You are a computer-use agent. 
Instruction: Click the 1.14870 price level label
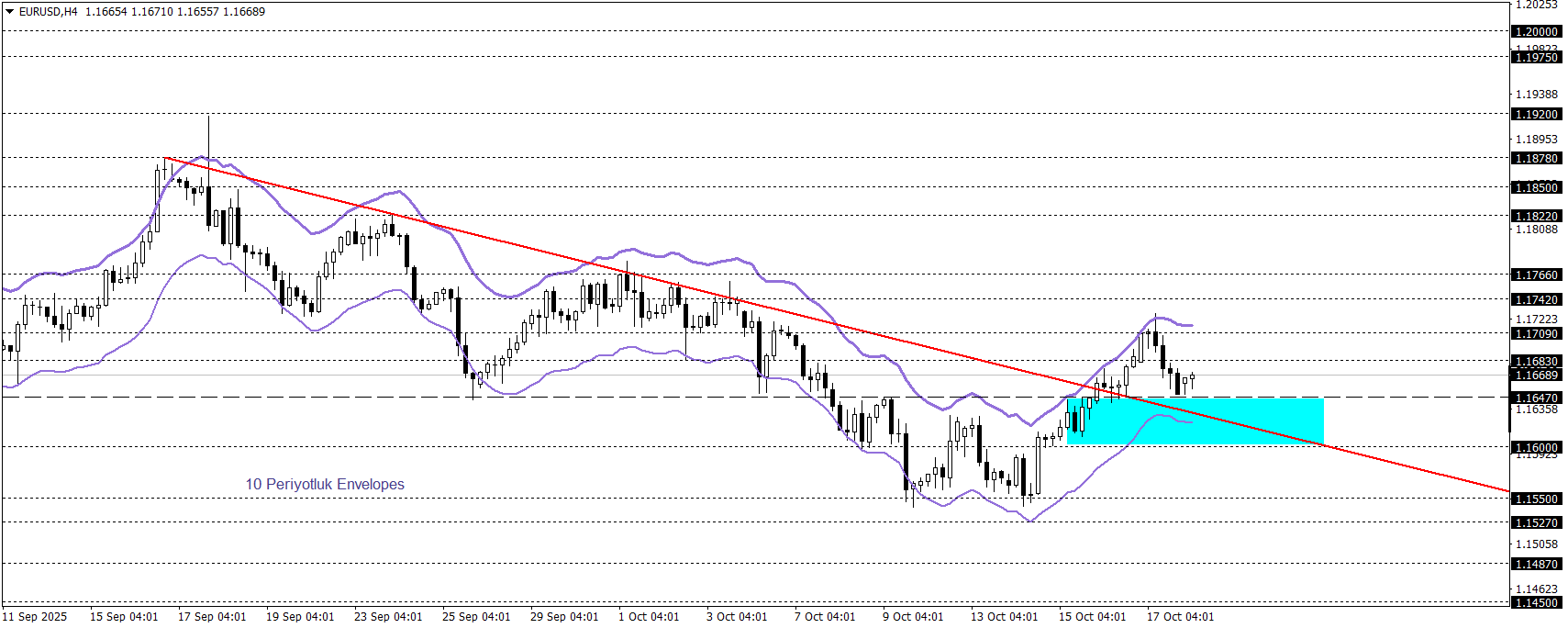click(1536, 564)
